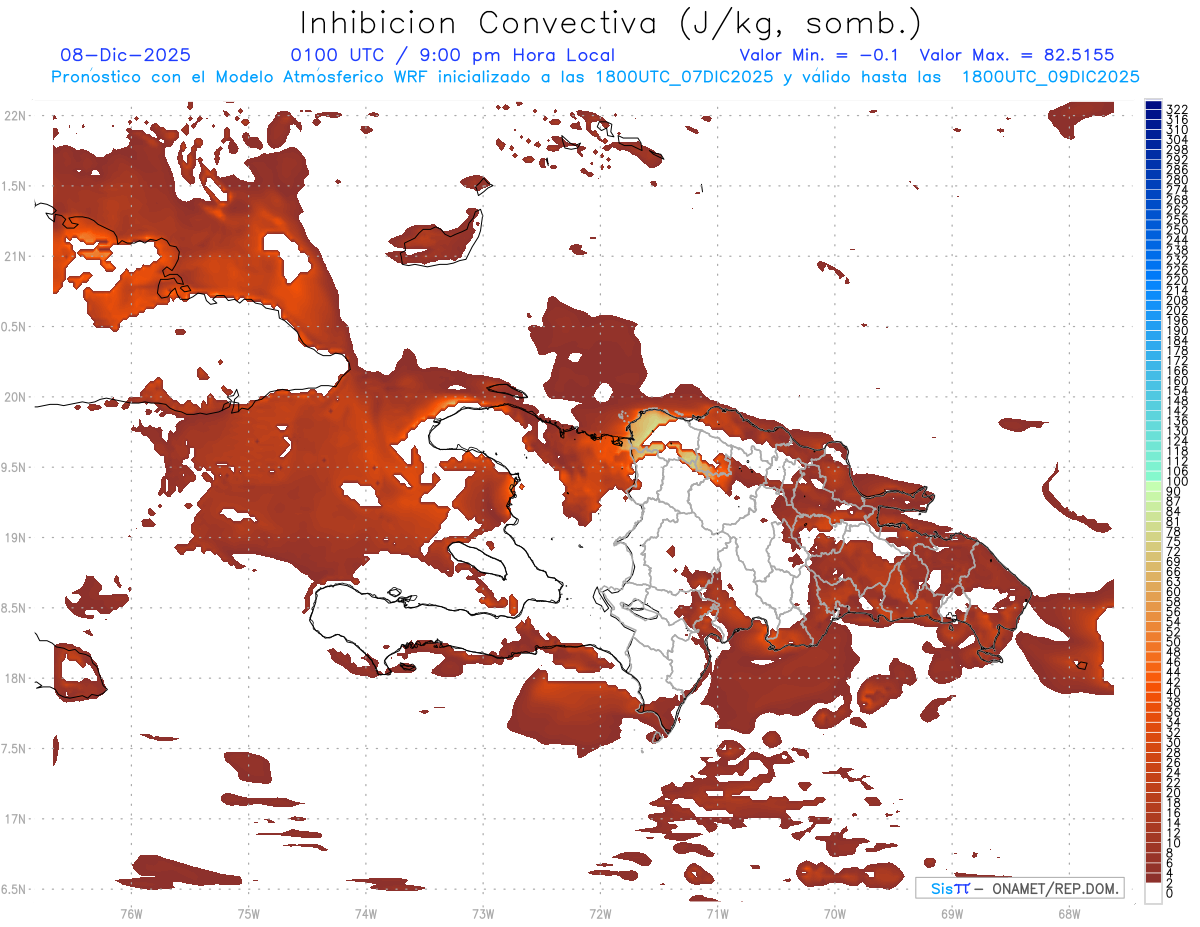Click the "73W" longitude label

pos(483,913)
